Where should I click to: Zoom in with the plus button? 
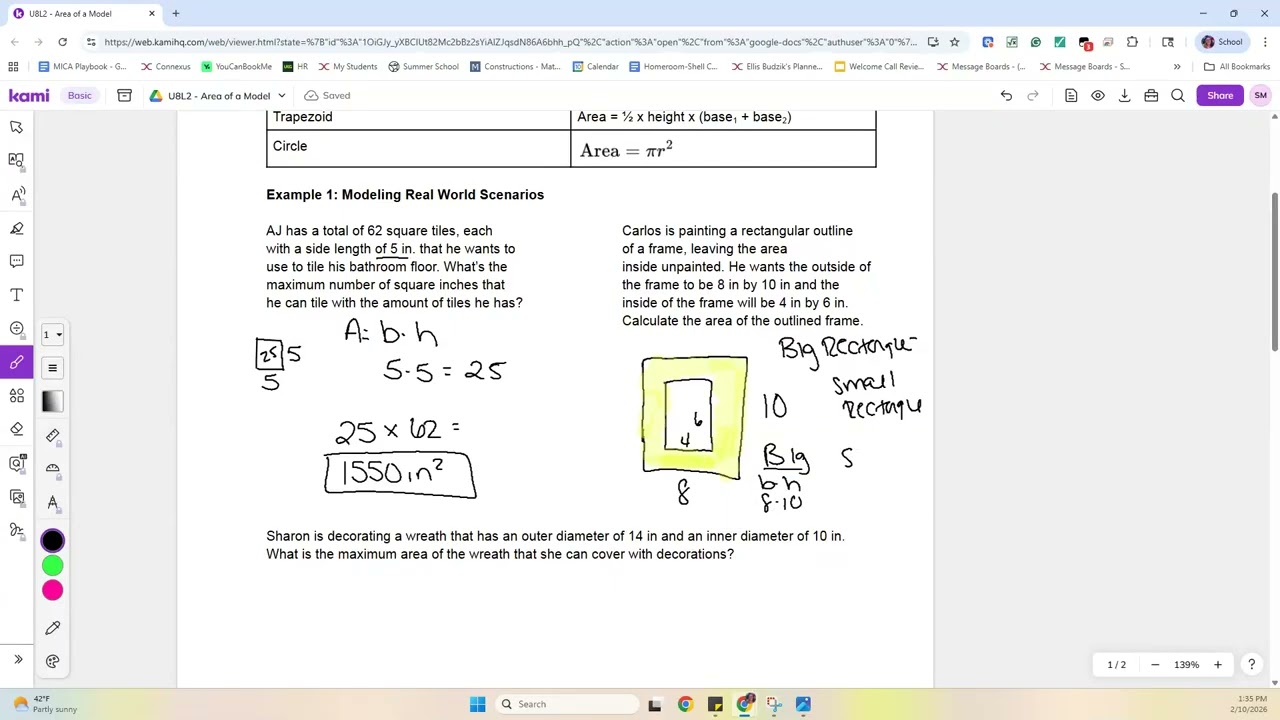pyautogui.click(x=1217, y=665)
